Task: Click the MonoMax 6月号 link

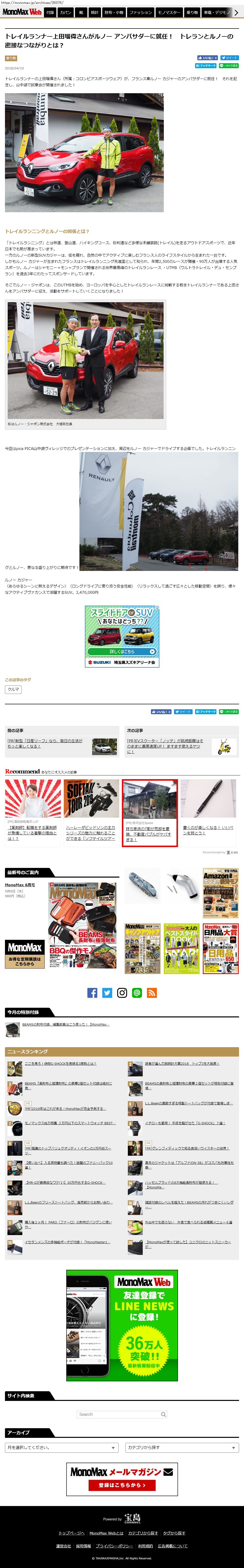Action: [x=20, y=885]
